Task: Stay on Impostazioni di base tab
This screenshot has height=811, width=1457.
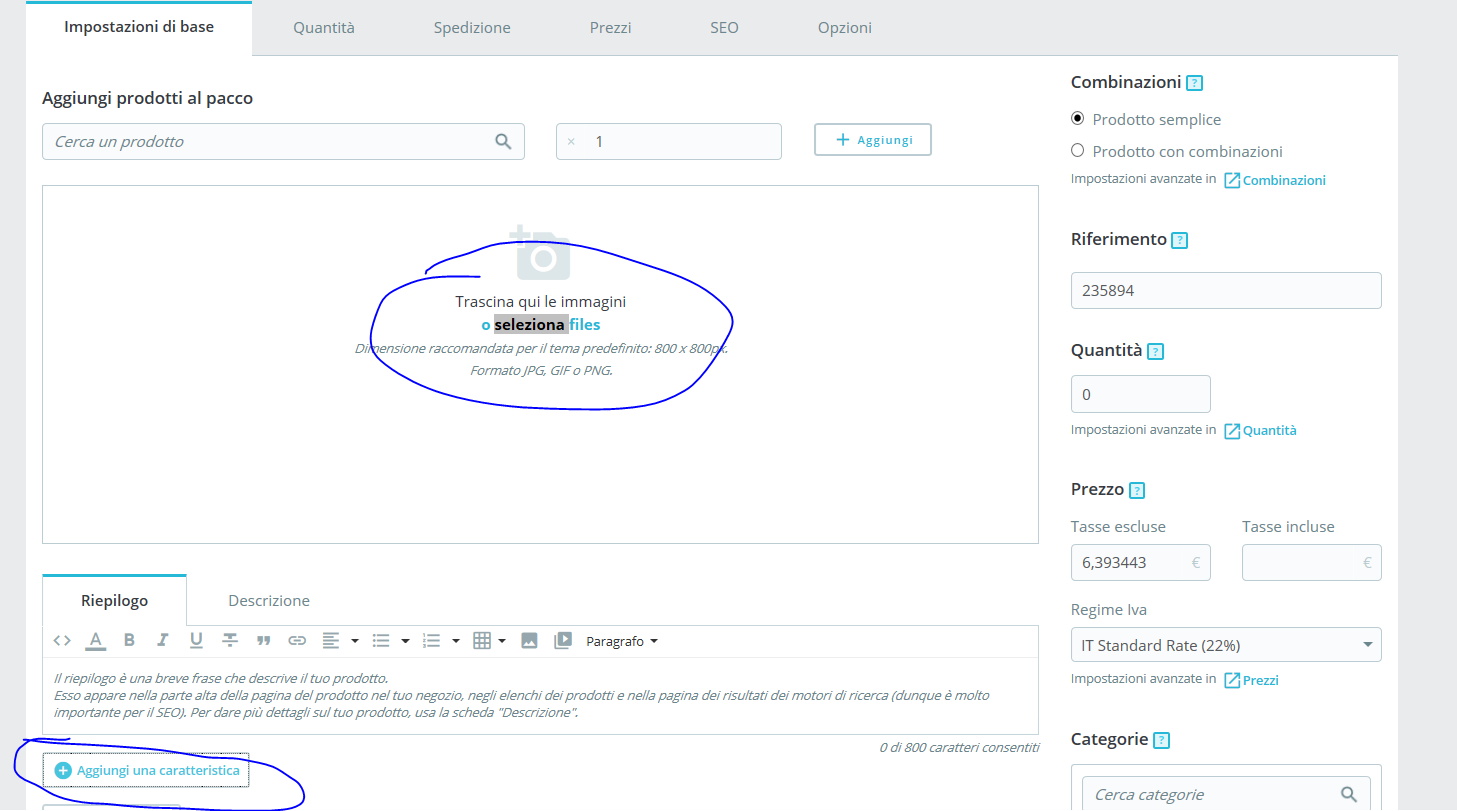Action: click(139, 27)
